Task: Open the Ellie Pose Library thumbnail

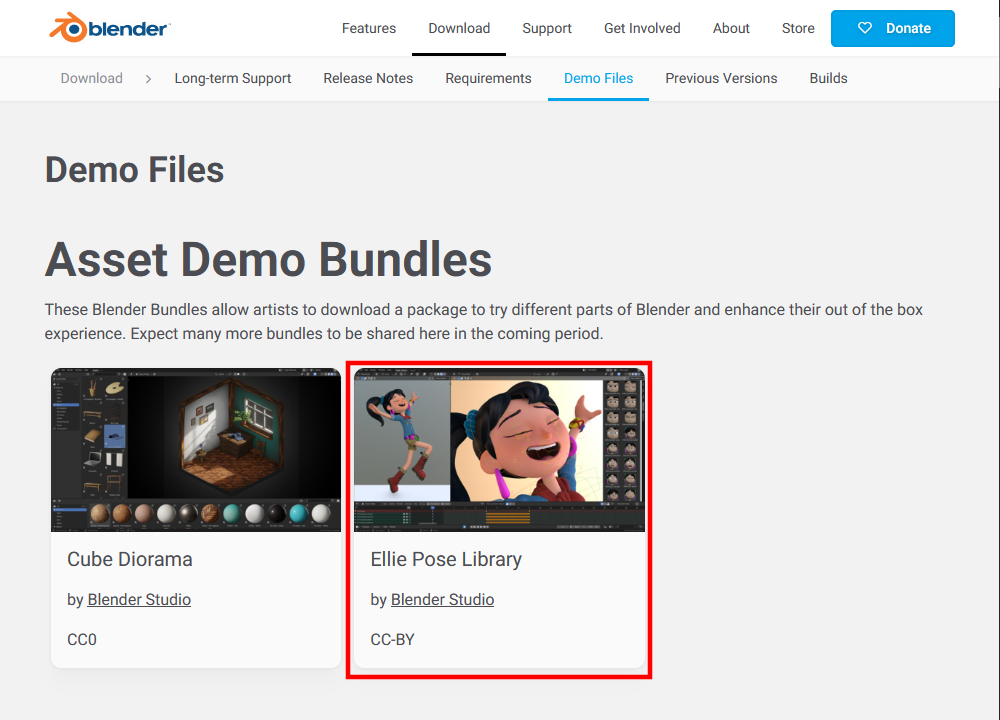Action: [499, 450]
